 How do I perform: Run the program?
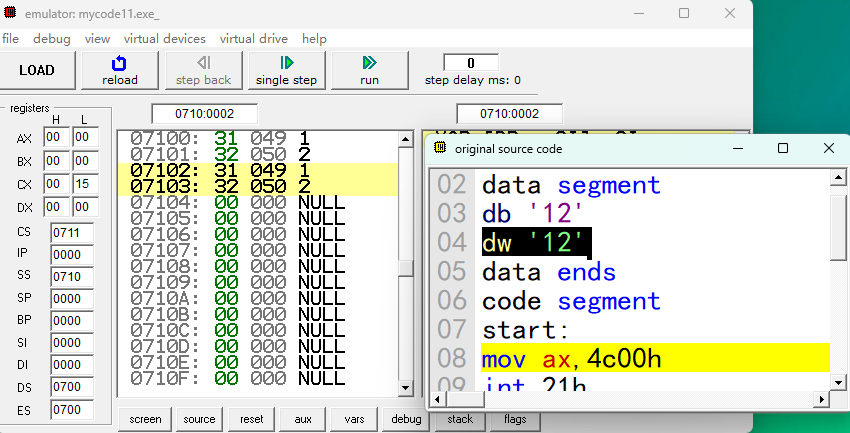click(x=369, y=70)
